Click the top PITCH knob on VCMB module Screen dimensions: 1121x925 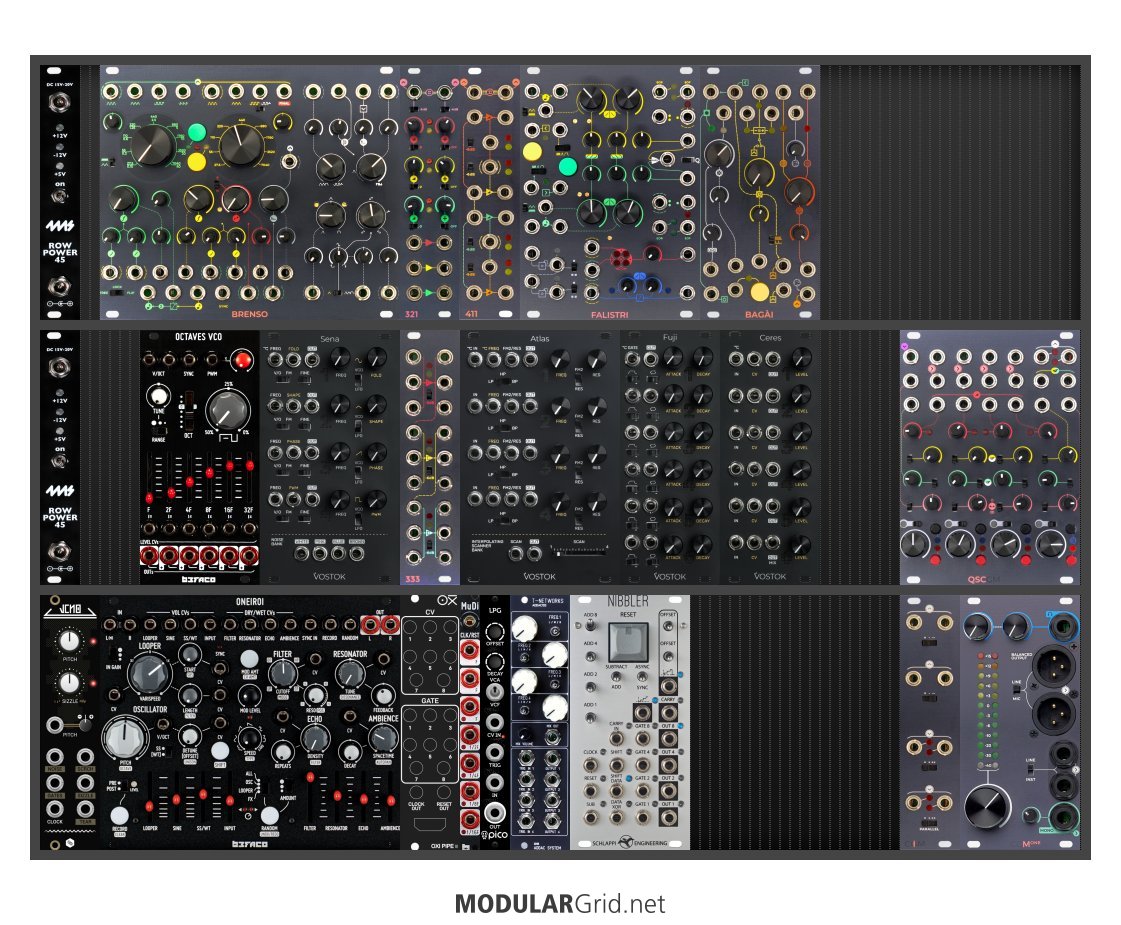pos(69,640)
